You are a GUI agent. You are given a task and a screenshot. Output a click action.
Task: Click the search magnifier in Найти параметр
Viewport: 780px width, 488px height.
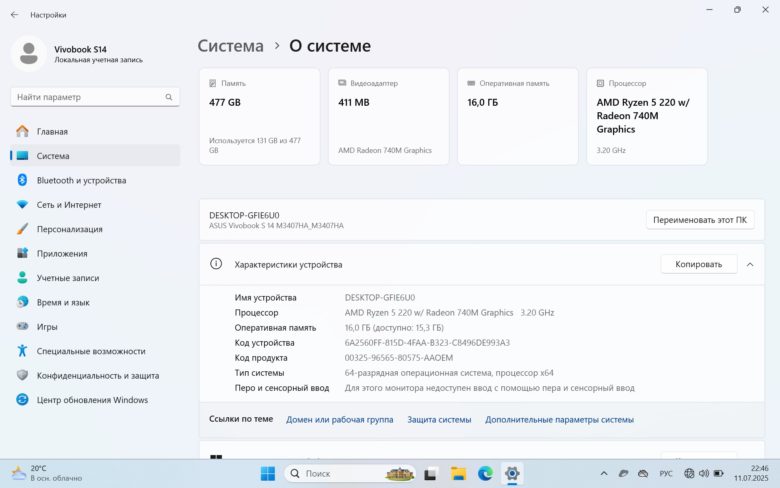point(169,97)
